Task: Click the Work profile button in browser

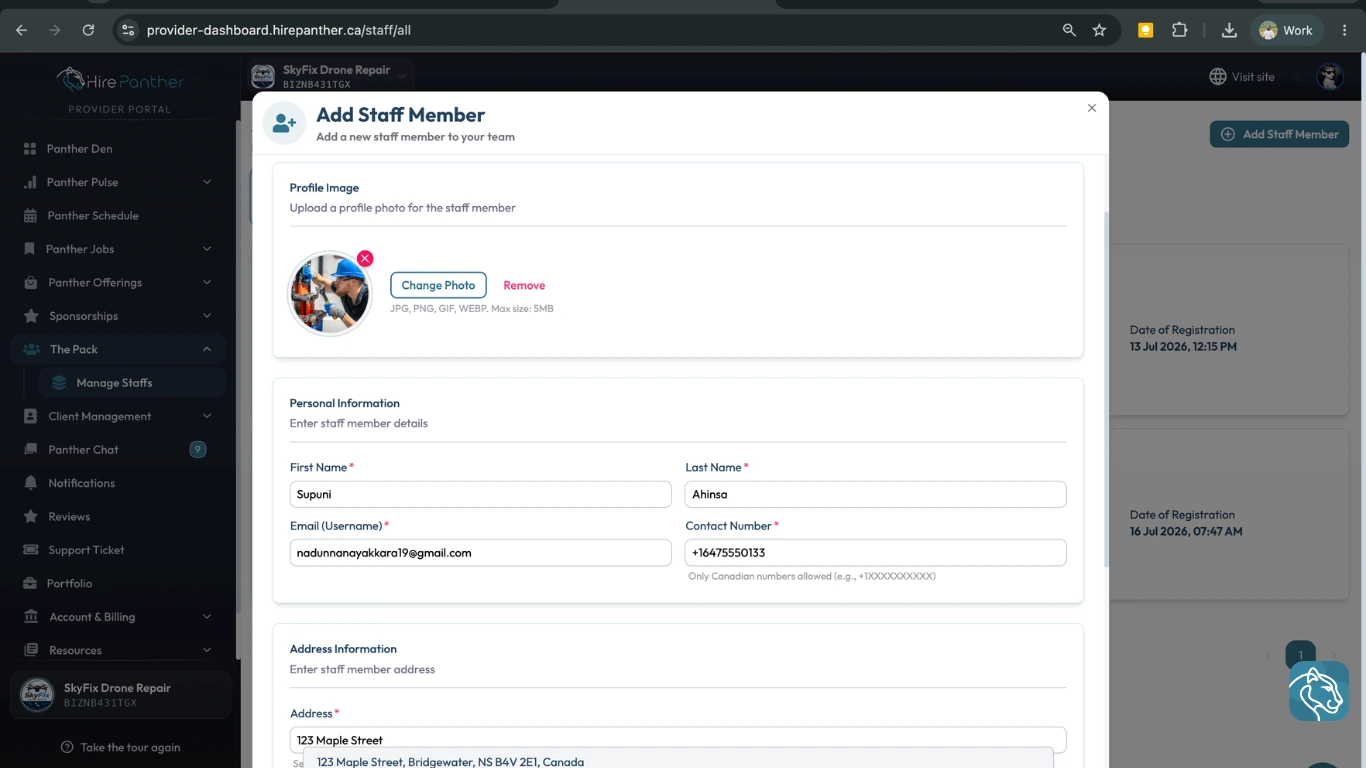Action: tap(1287, 30)
